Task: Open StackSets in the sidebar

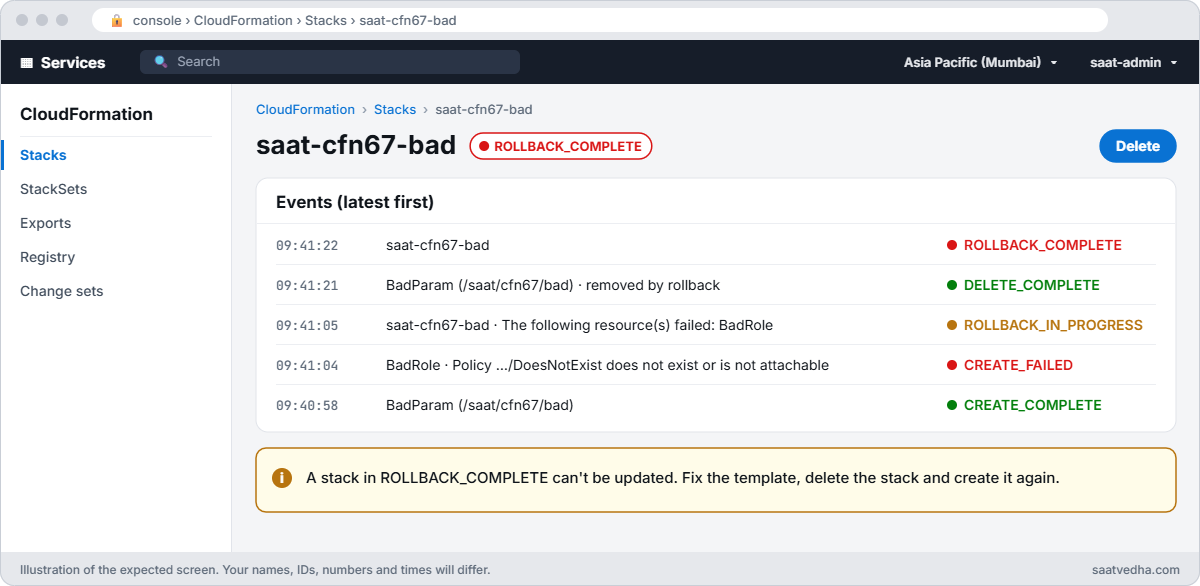Action: pyautogui.click(x=53, y=189)
